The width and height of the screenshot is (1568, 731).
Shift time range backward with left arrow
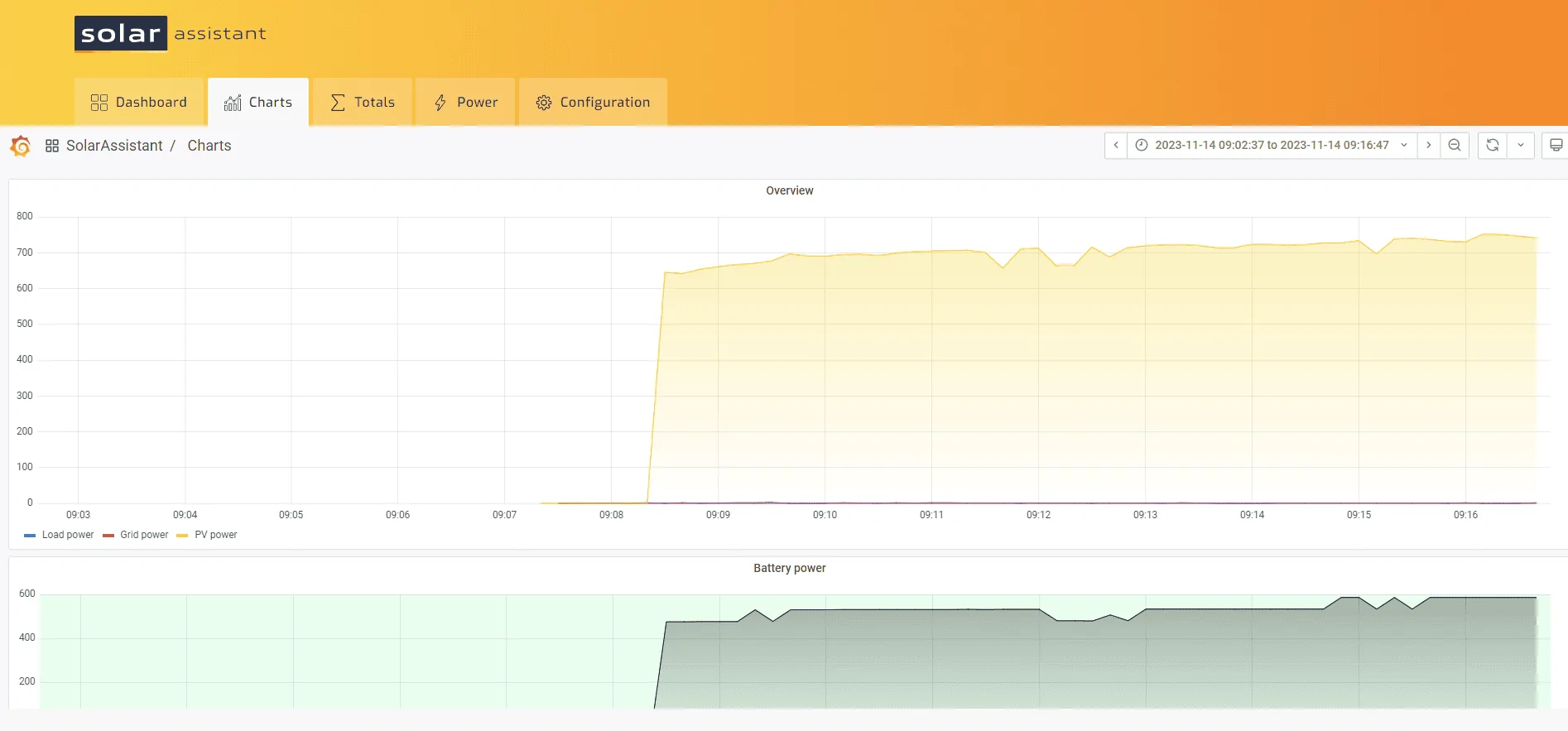(1116, 145)
